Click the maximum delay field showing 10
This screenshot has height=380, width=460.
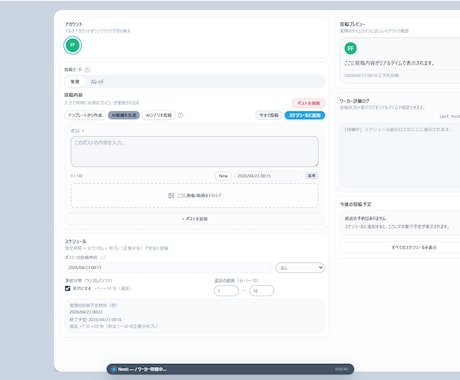262,291
